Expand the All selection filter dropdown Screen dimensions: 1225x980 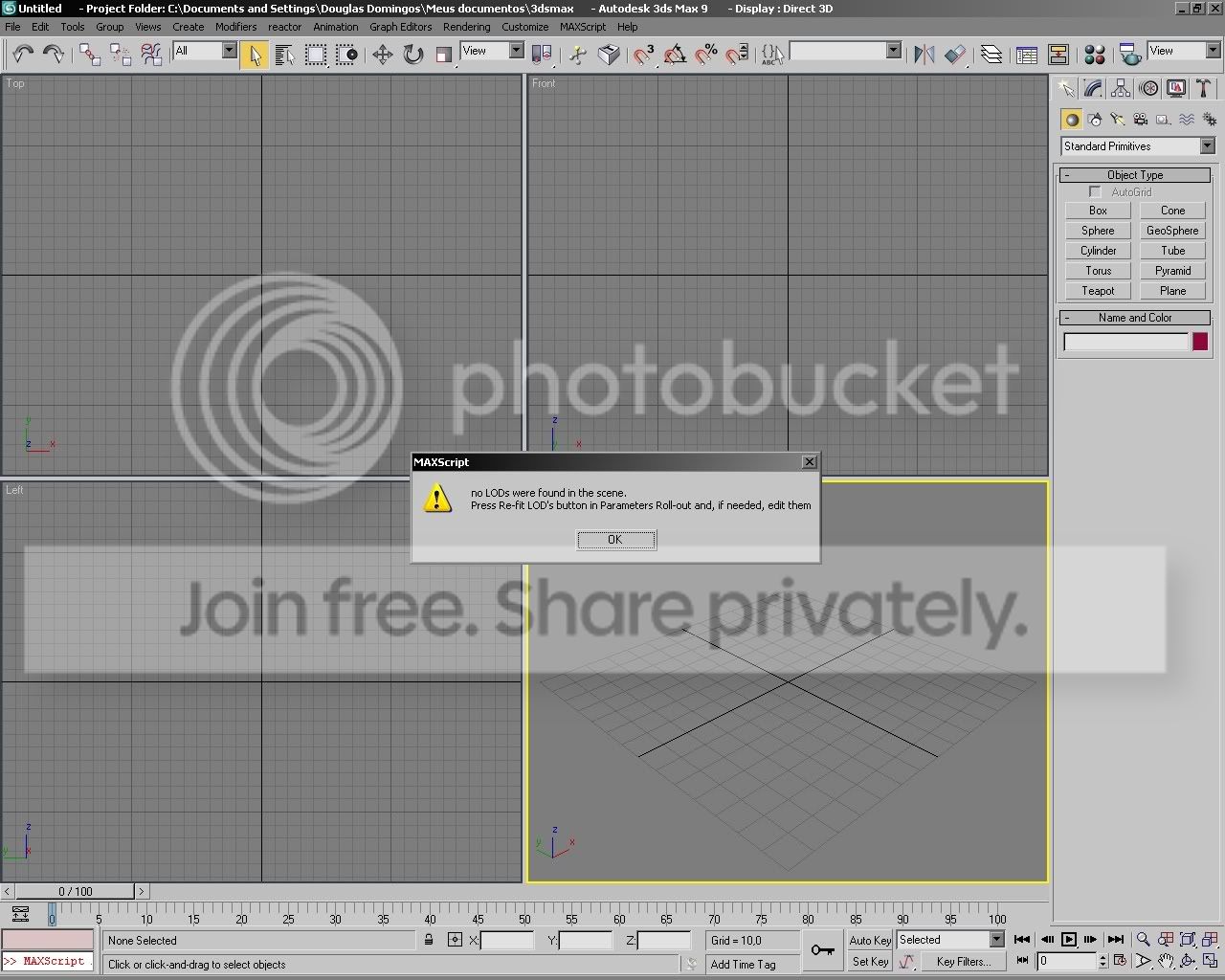(x=205, y=51)
